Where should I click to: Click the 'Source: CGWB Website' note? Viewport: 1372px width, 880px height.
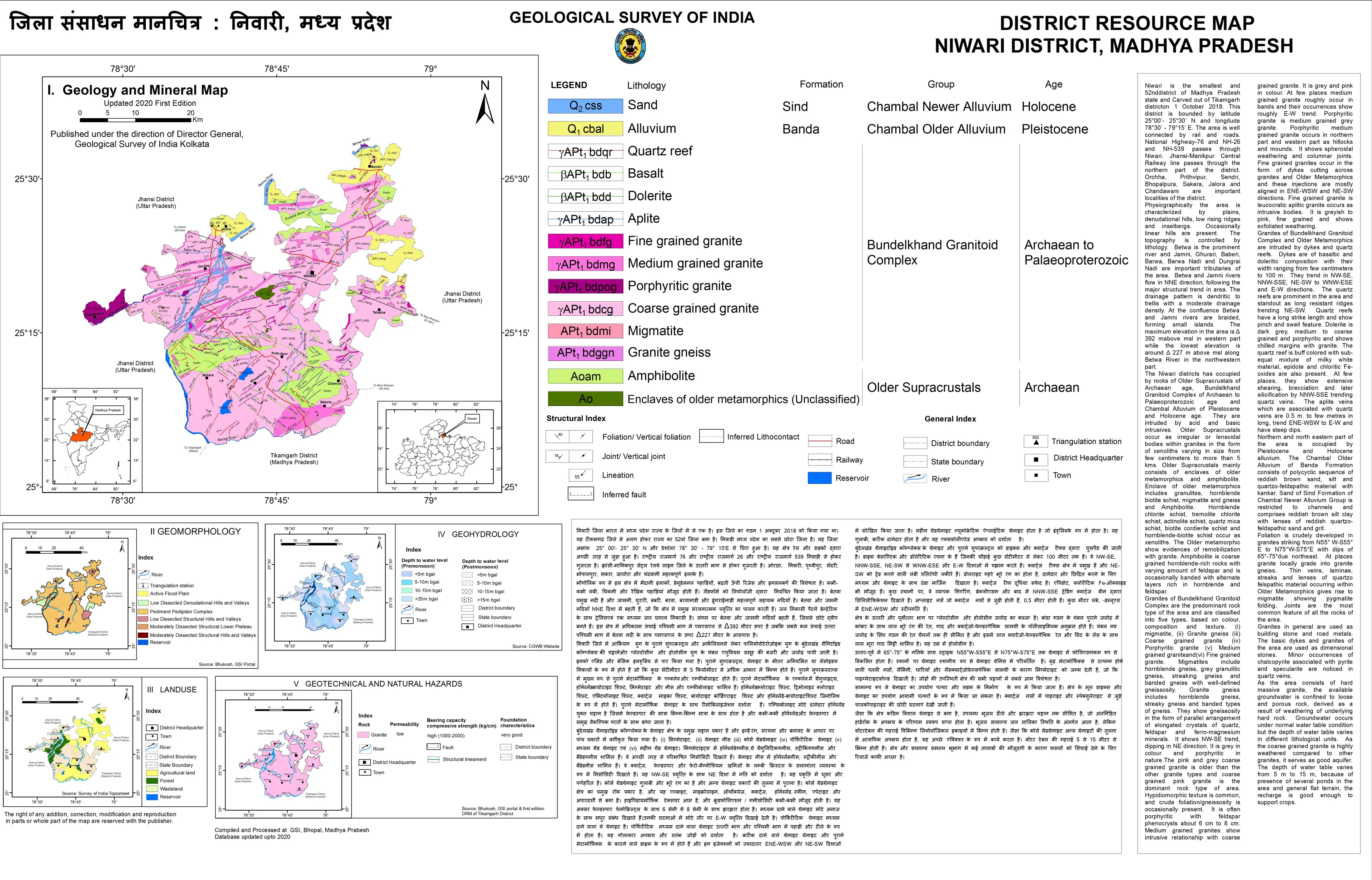point(535,646)
